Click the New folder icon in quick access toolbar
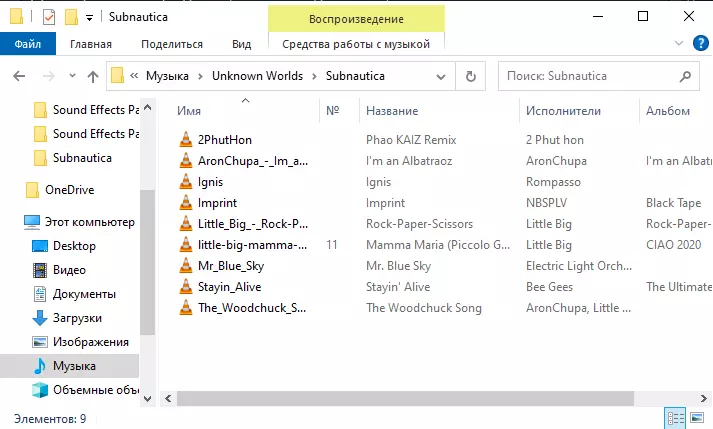This screenshot has width=713, height=429. tap(71, 17)
